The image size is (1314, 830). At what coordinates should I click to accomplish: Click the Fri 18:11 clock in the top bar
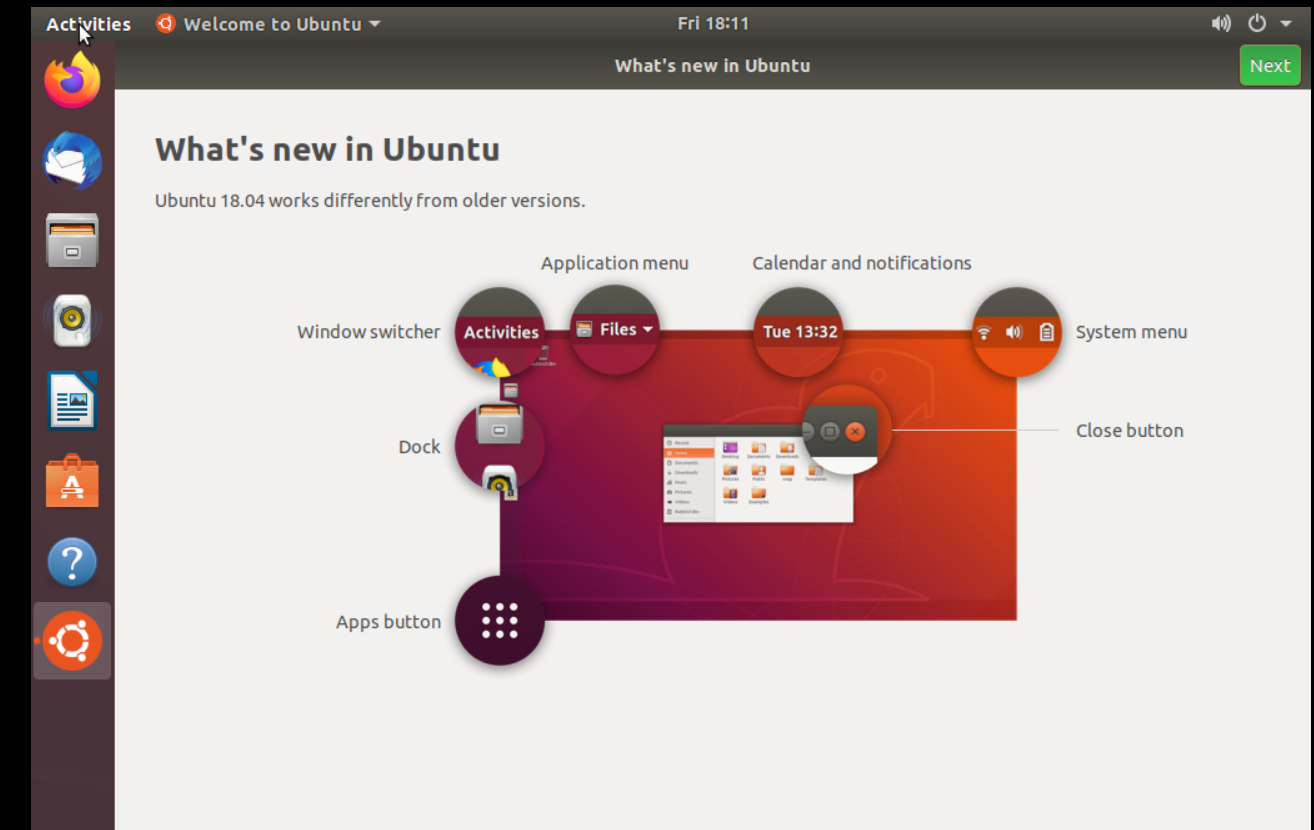pyautogui.click(x=713, y=23)
